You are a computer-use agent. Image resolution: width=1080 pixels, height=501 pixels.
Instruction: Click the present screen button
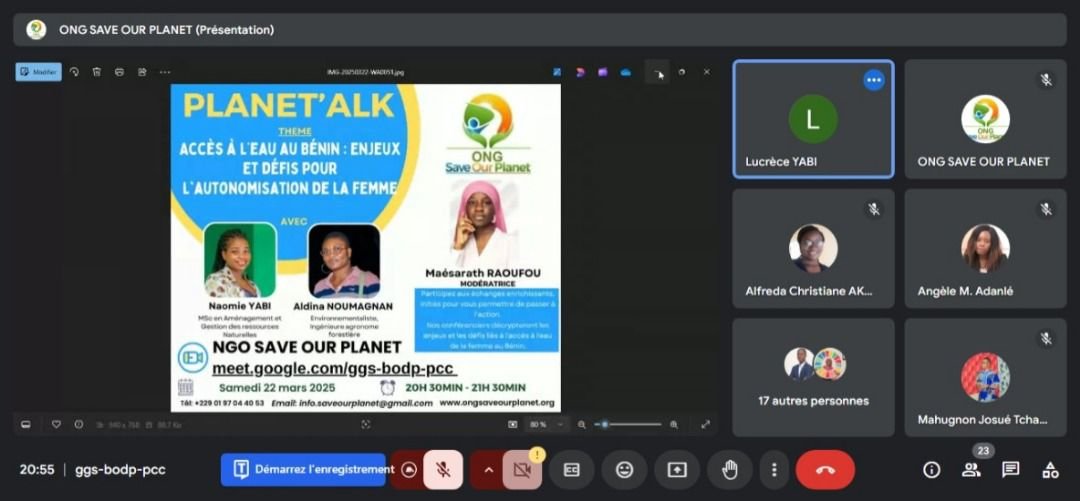click(x=677, y=470)
